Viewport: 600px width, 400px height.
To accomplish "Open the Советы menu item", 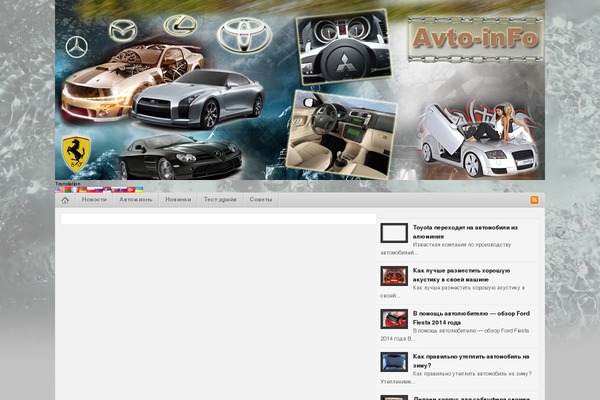I will pyautogui.click(x=261, y=200).
